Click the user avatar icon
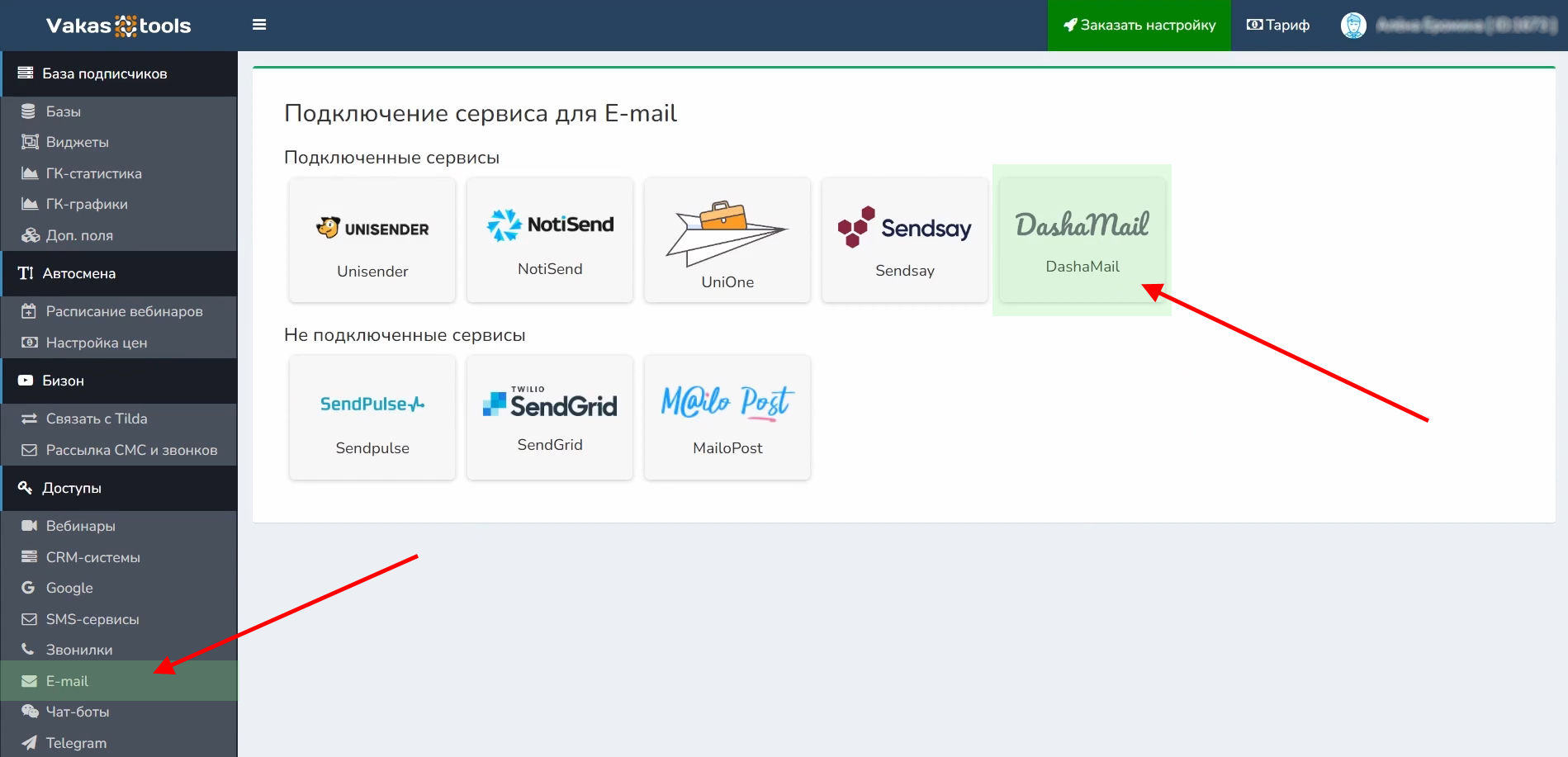The image size is (1568, 757). click(1352, 26)
